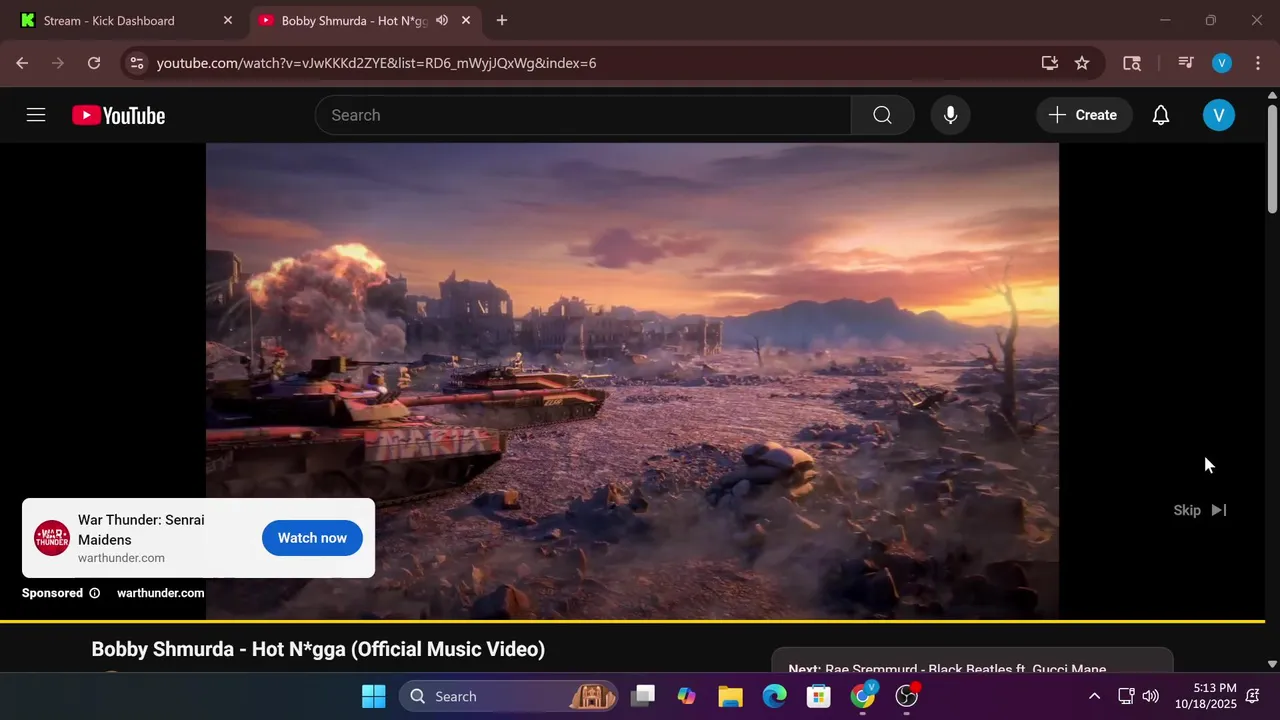The width and height of the screenshot is (1280, 720).
Task: Open Microsoft Edge from the taskbar
Action: tap(774, 696)
